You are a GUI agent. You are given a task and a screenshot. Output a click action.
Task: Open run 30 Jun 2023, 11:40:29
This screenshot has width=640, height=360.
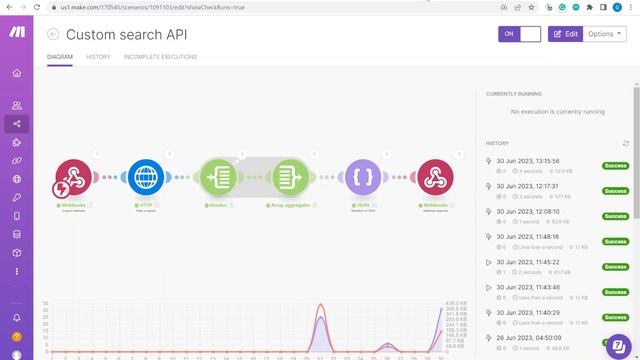pyautogui.click(x=528, y=313)
